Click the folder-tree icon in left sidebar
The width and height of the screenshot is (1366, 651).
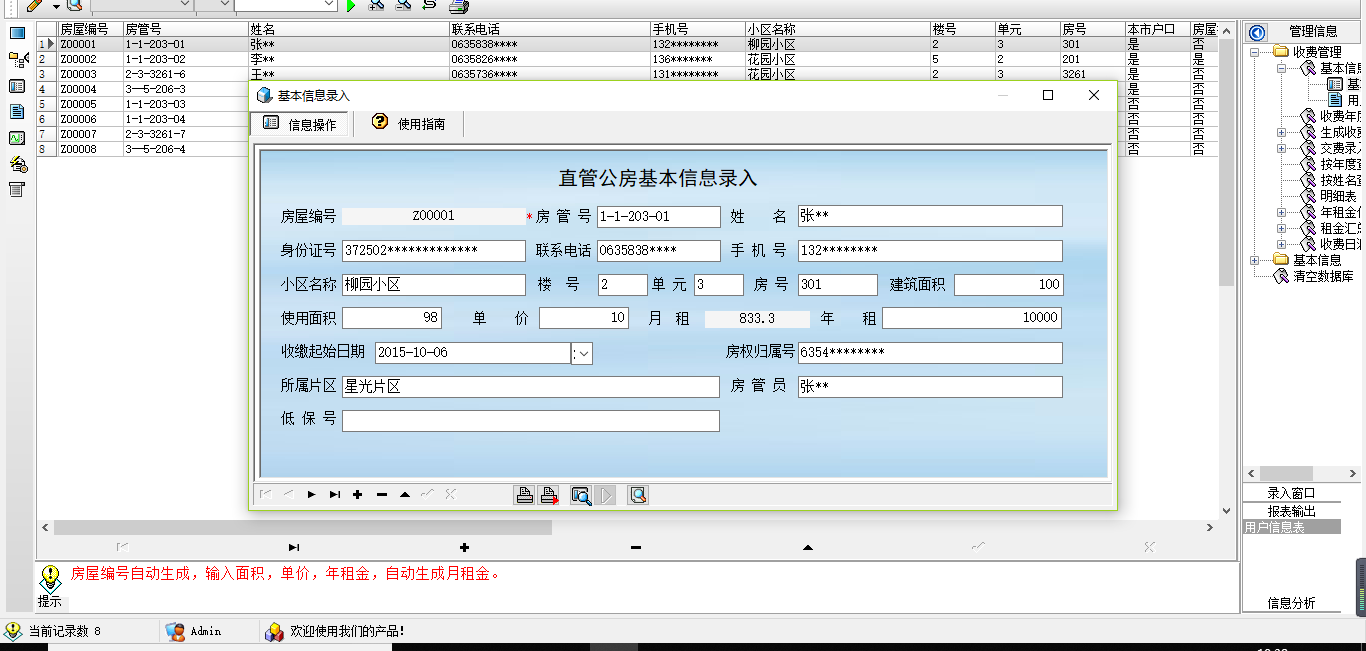point(17,60)
